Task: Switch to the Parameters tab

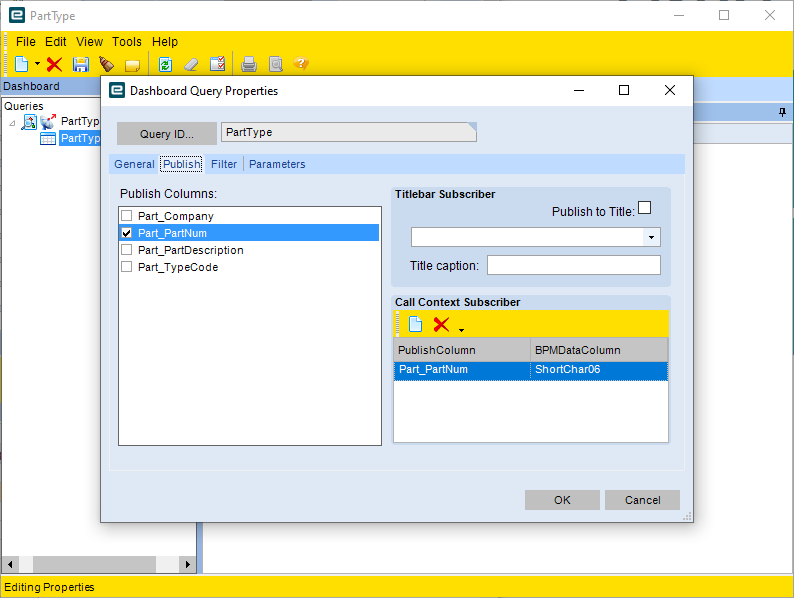Action: [277, 164]
